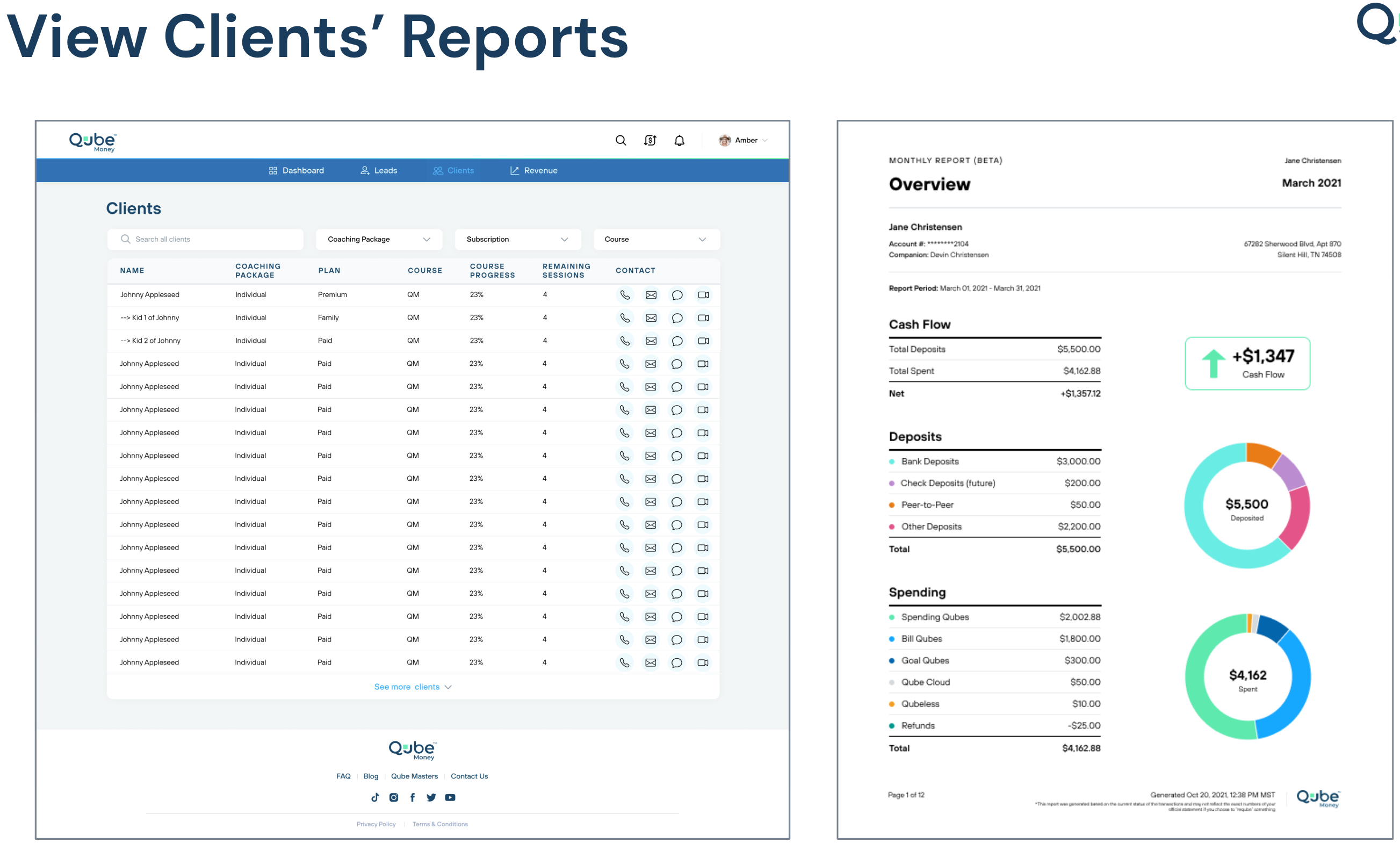Switch to the Dashboard tab
The image size is (1400, 850).
[296, 170]
